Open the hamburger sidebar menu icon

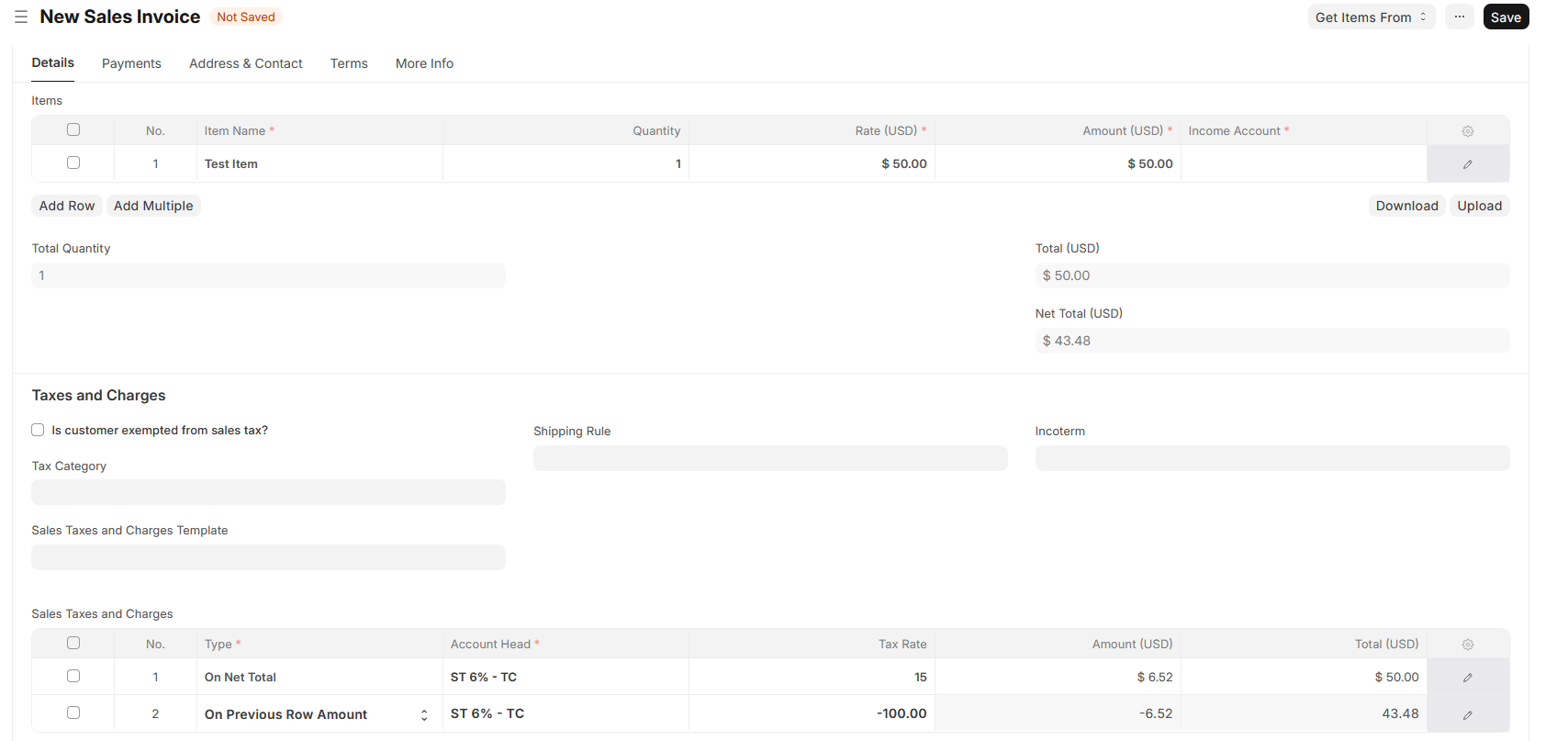[x=21, y=17]
